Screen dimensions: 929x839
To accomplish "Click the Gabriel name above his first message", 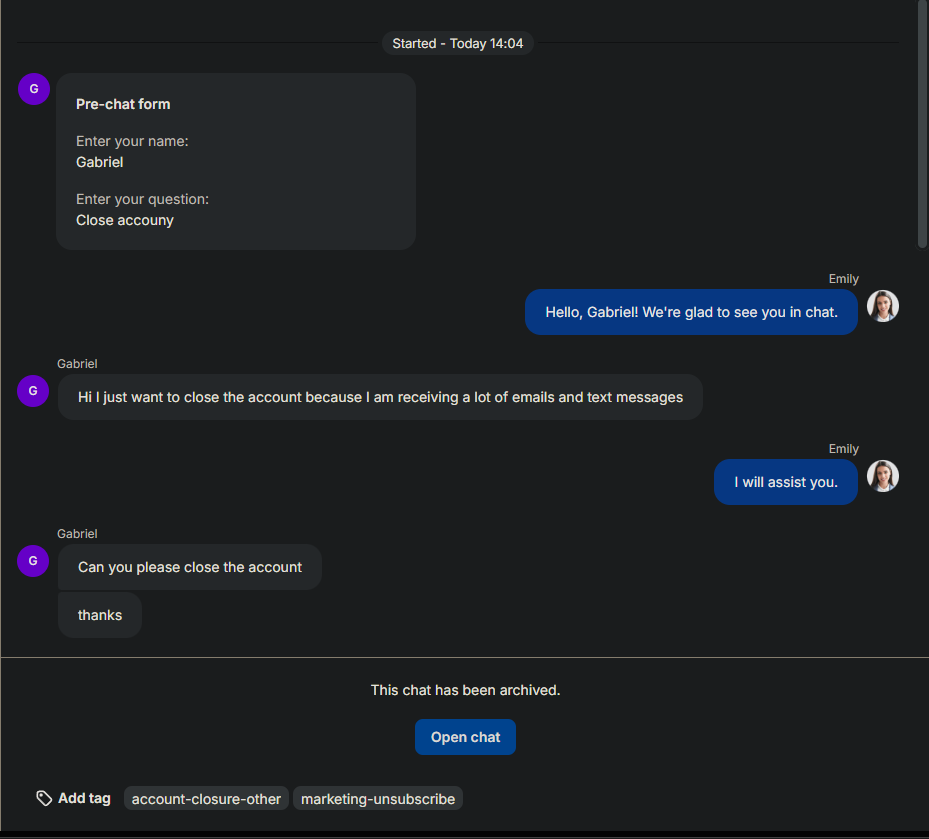I will (x=77, y=364).
